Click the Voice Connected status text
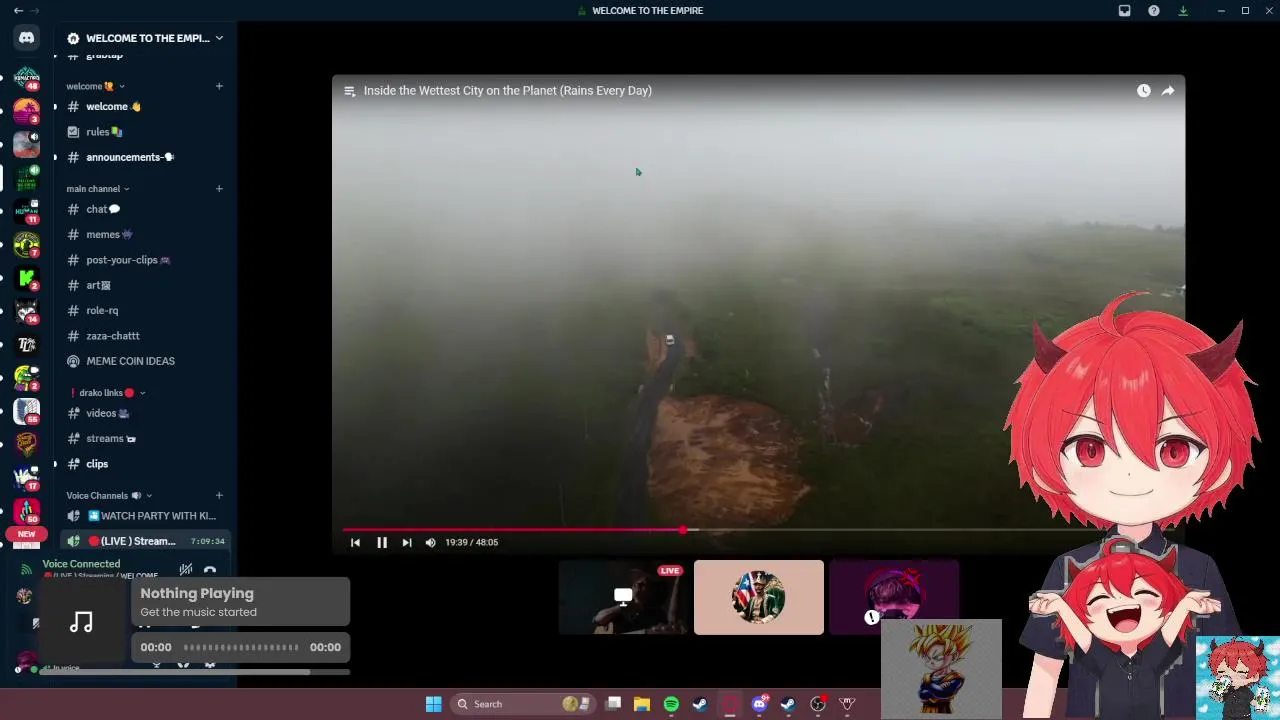 (x=81, y=564)
